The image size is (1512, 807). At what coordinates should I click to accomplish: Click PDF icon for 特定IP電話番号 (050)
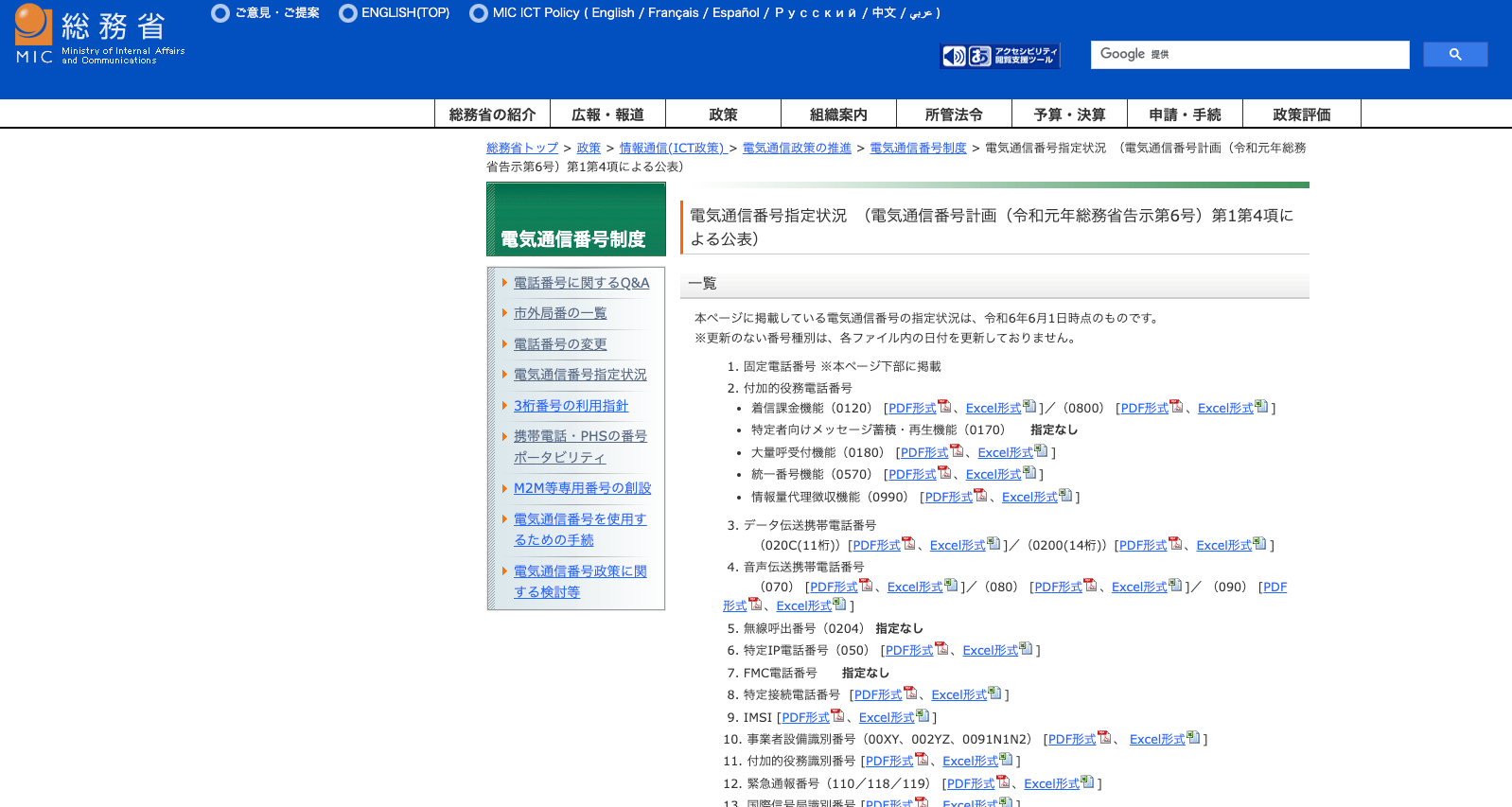pyautogui.click(x=941, y=648)
